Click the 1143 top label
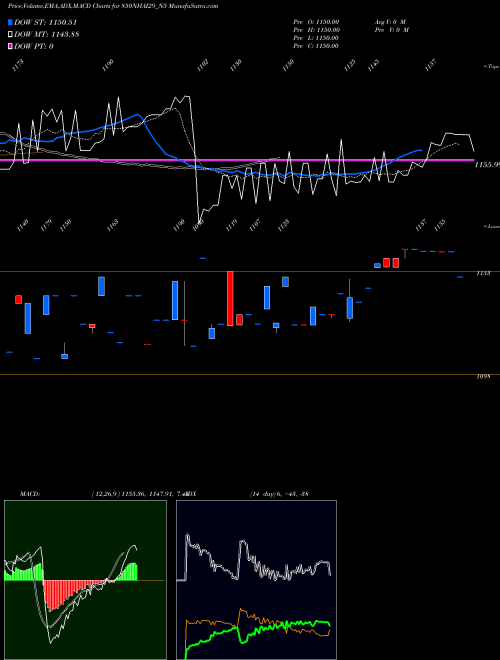This screenshot has height=660, width=500. (373, 65)
